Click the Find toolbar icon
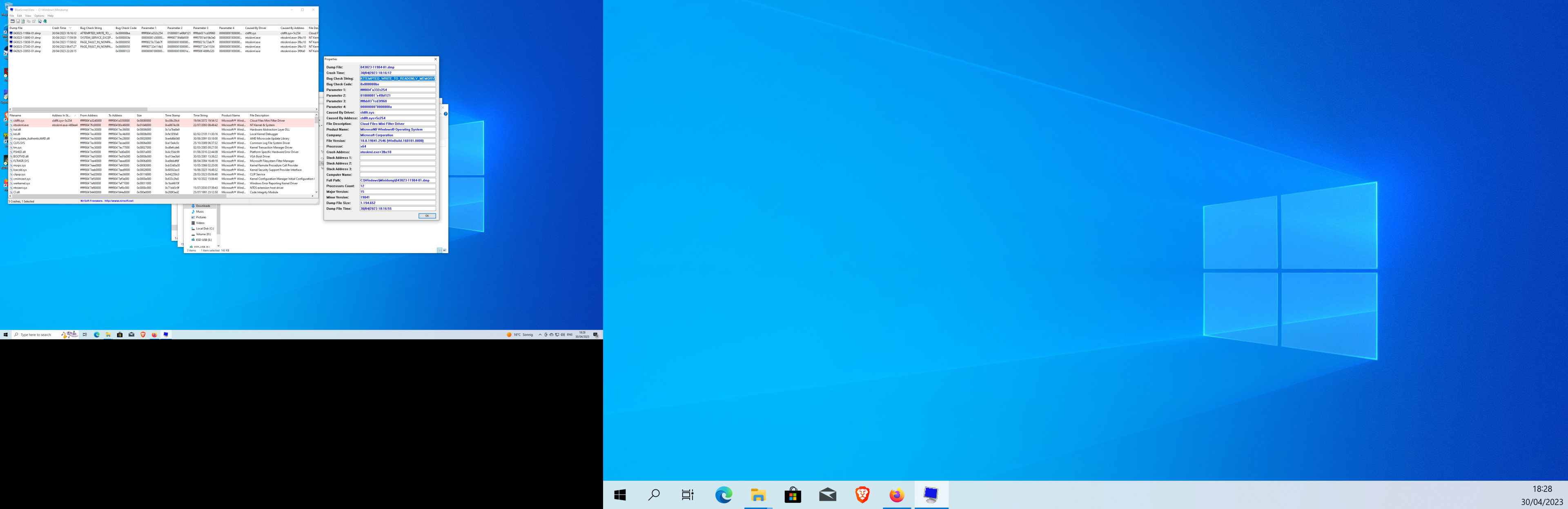Viewport: 1568px width, 509px height. coord(40,21)
